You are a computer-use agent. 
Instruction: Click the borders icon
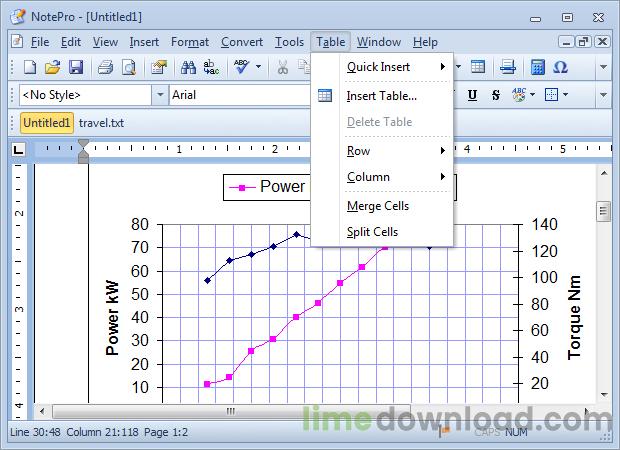tap(551, 95)
